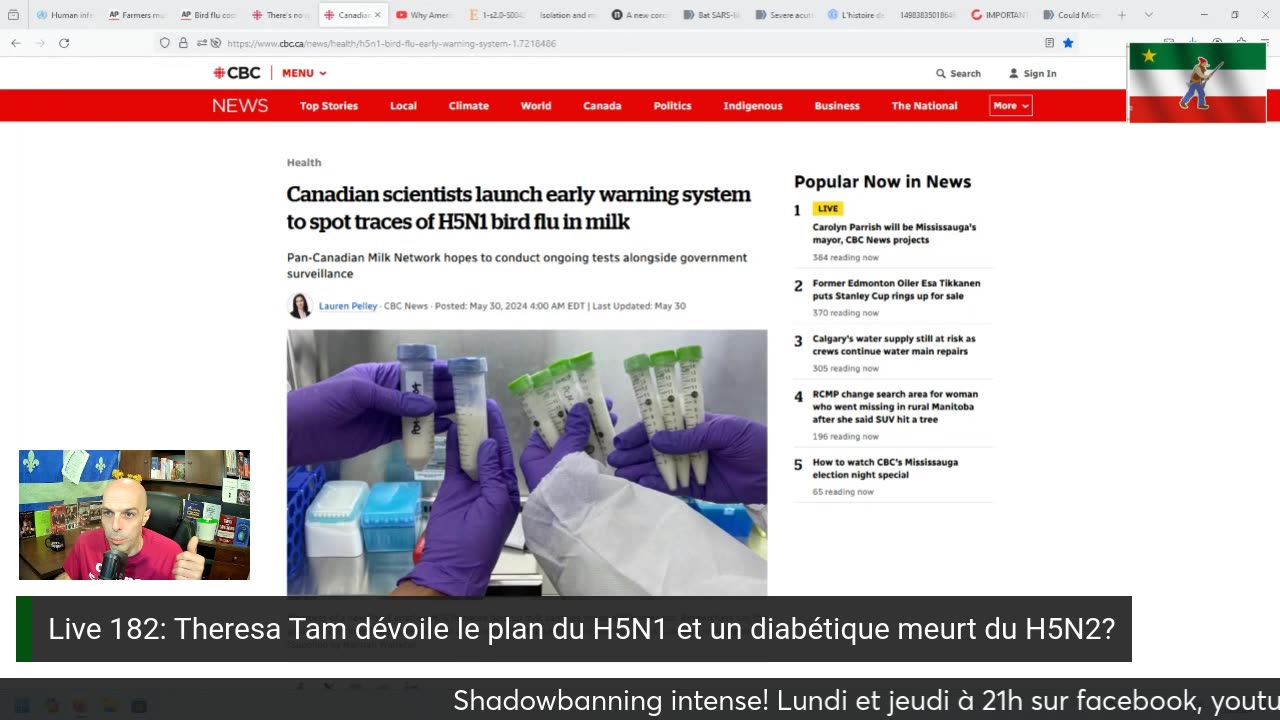The image size is (1280, 720).
Task: Switch to the 'IMPORTANT' tab
Action: point(1001,15)
